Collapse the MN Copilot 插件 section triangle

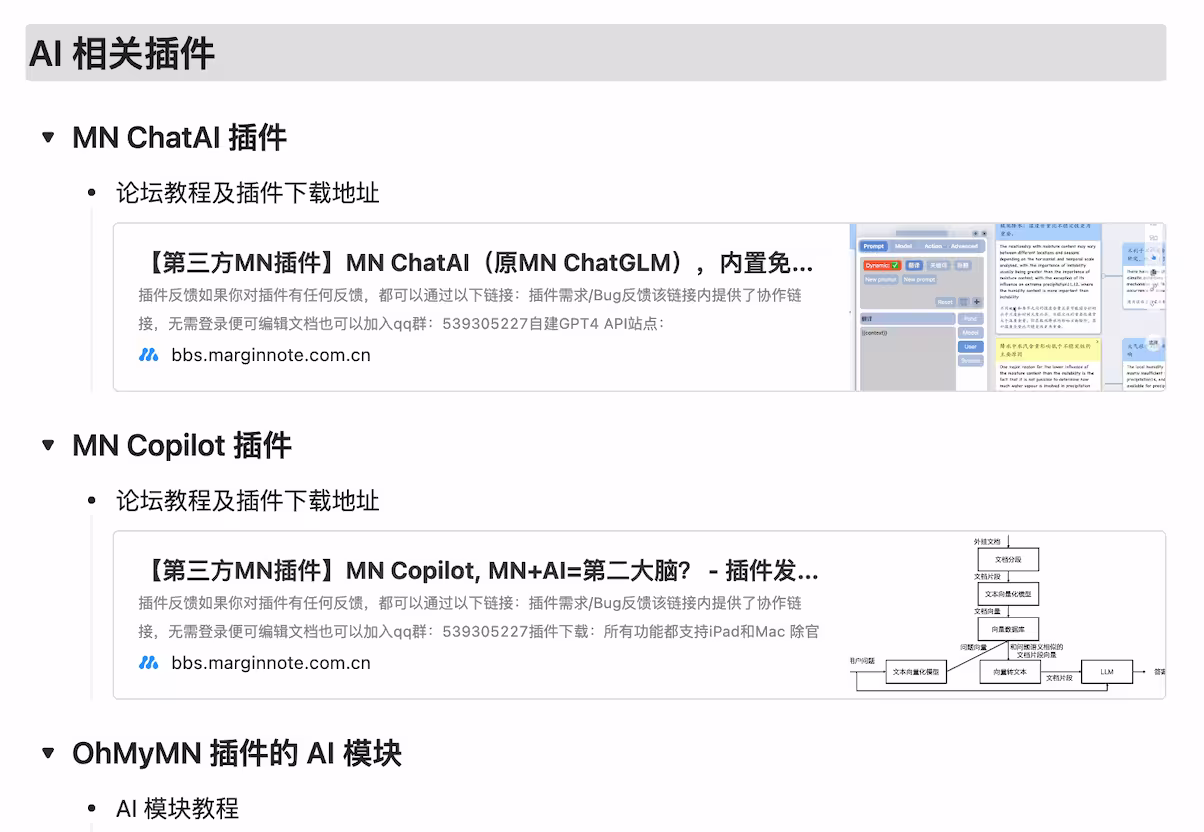click(48, 444)
